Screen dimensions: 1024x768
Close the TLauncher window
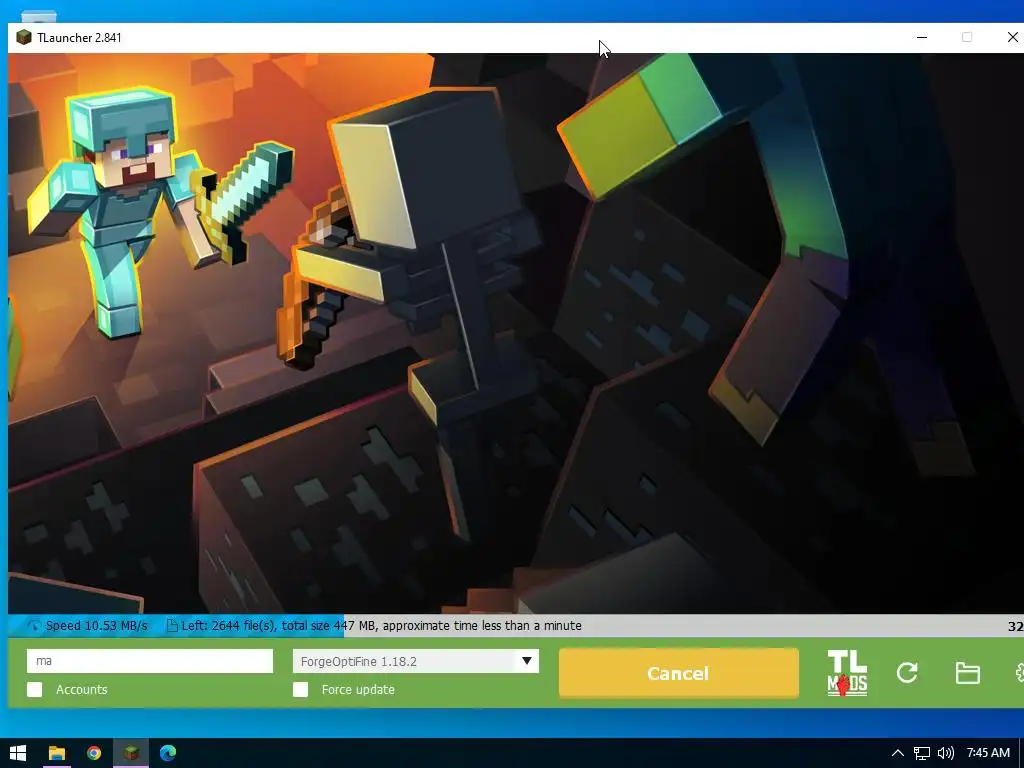pos(1012,37)
